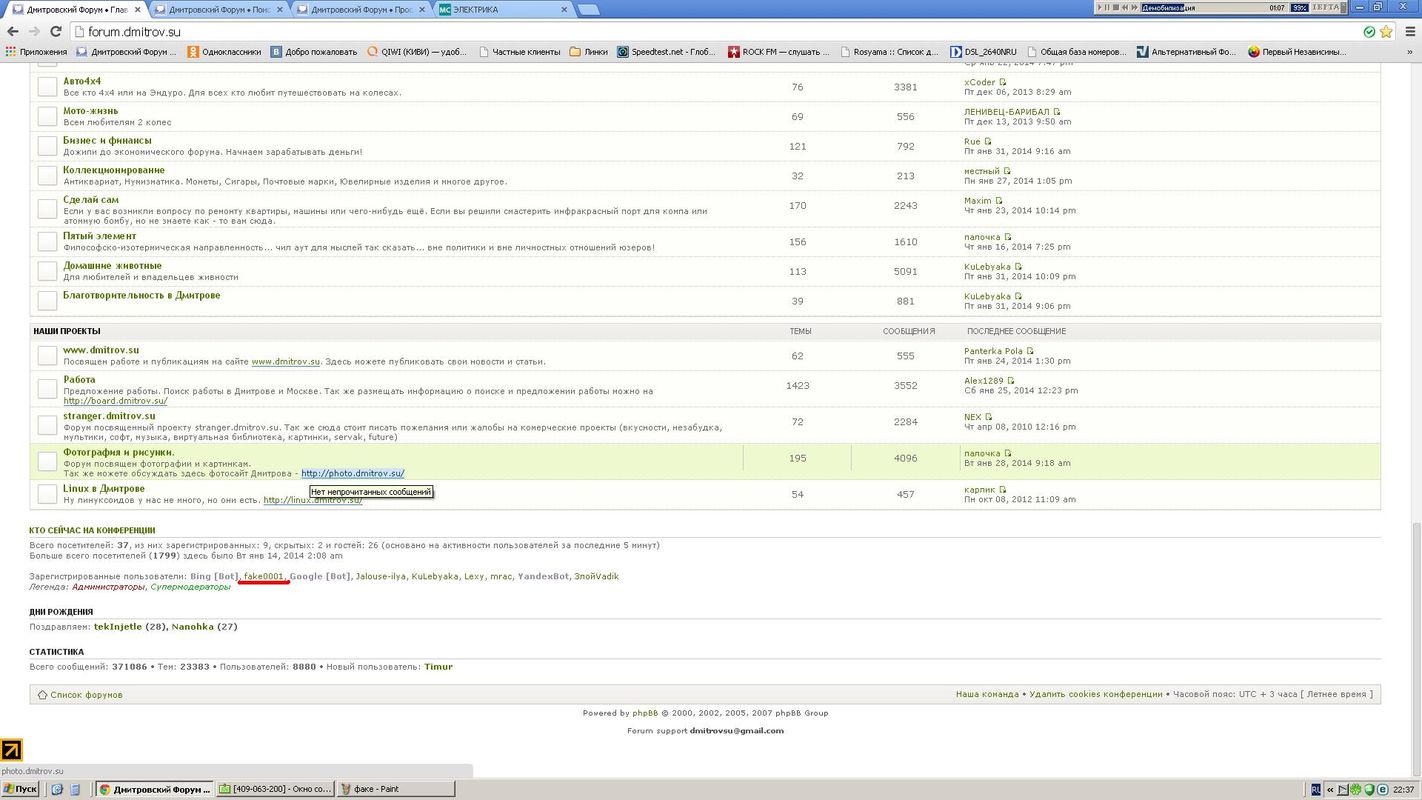Open the Бизнес и финансы forum
Screen dimensions: 1422x800
tap(107, 141)
